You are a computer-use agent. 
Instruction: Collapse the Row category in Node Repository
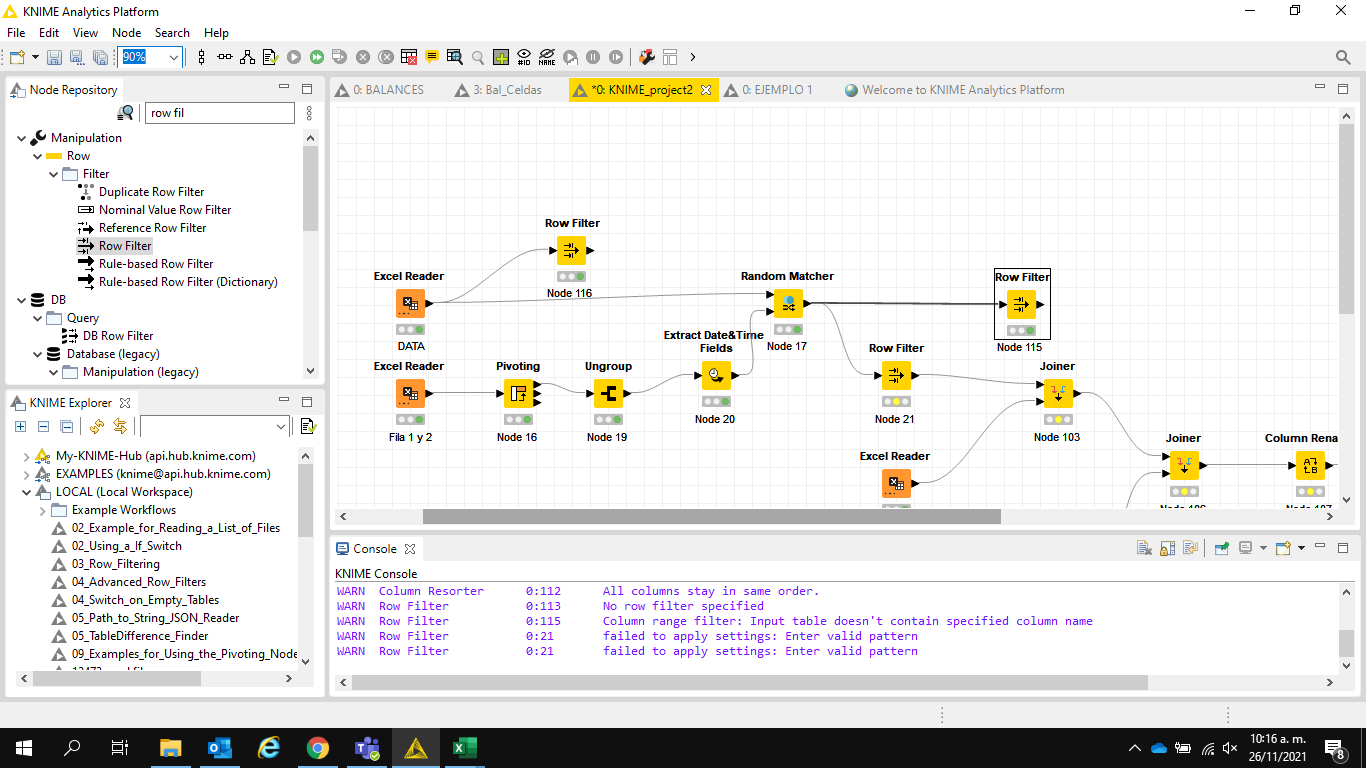click(38, 156)
